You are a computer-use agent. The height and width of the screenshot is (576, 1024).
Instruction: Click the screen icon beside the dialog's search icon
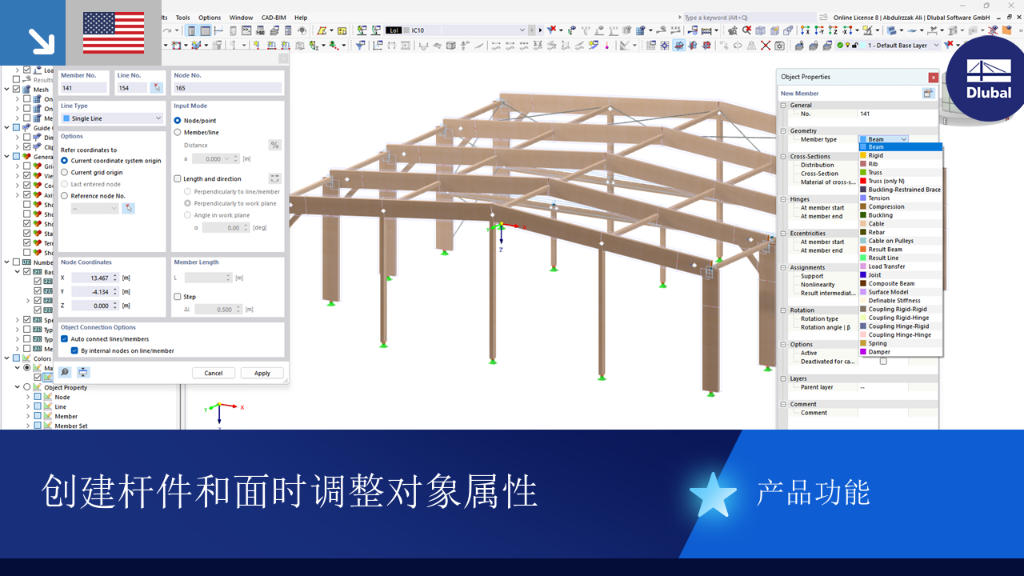83,372
